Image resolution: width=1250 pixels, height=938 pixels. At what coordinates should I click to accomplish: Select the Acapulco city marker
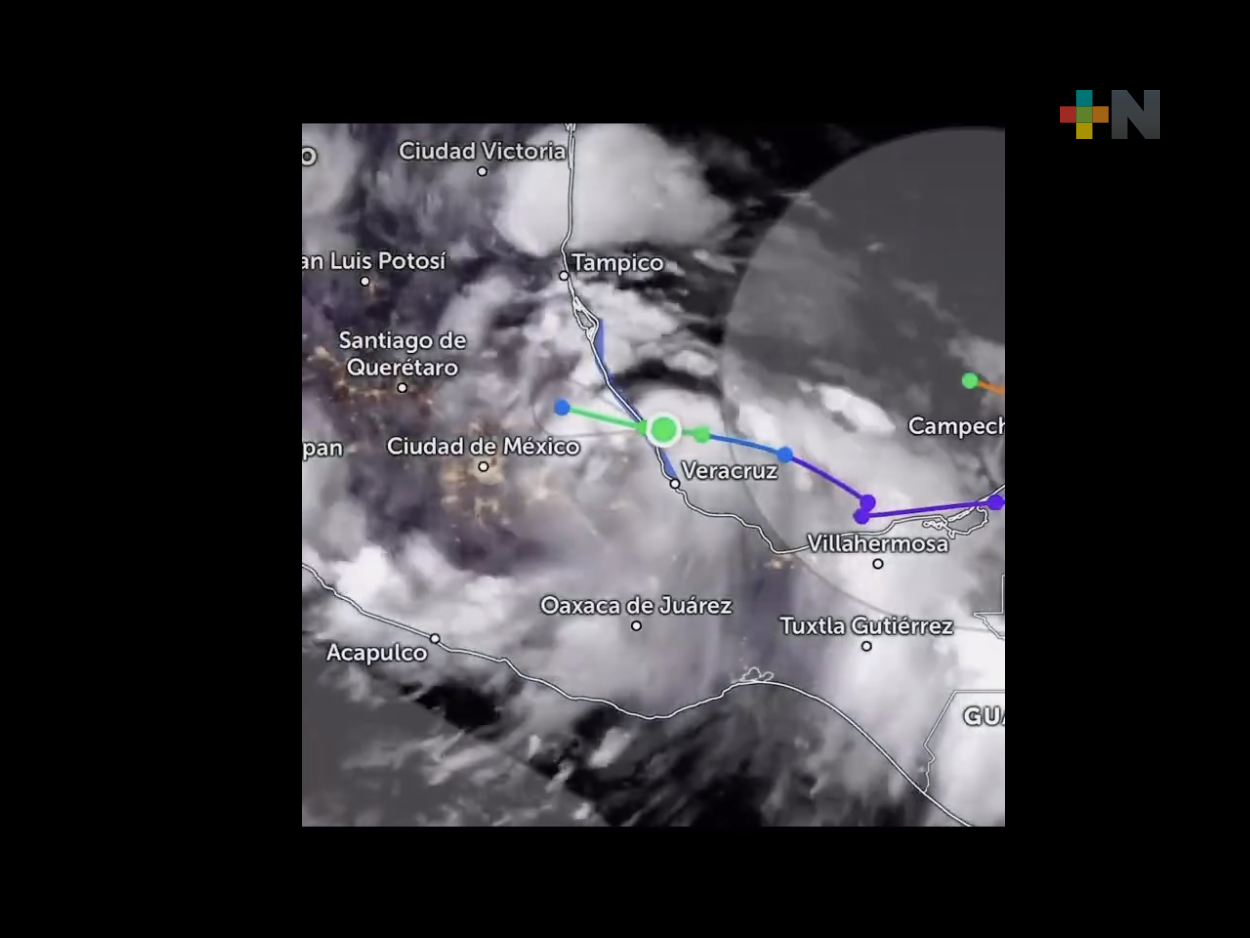point(435,638)
